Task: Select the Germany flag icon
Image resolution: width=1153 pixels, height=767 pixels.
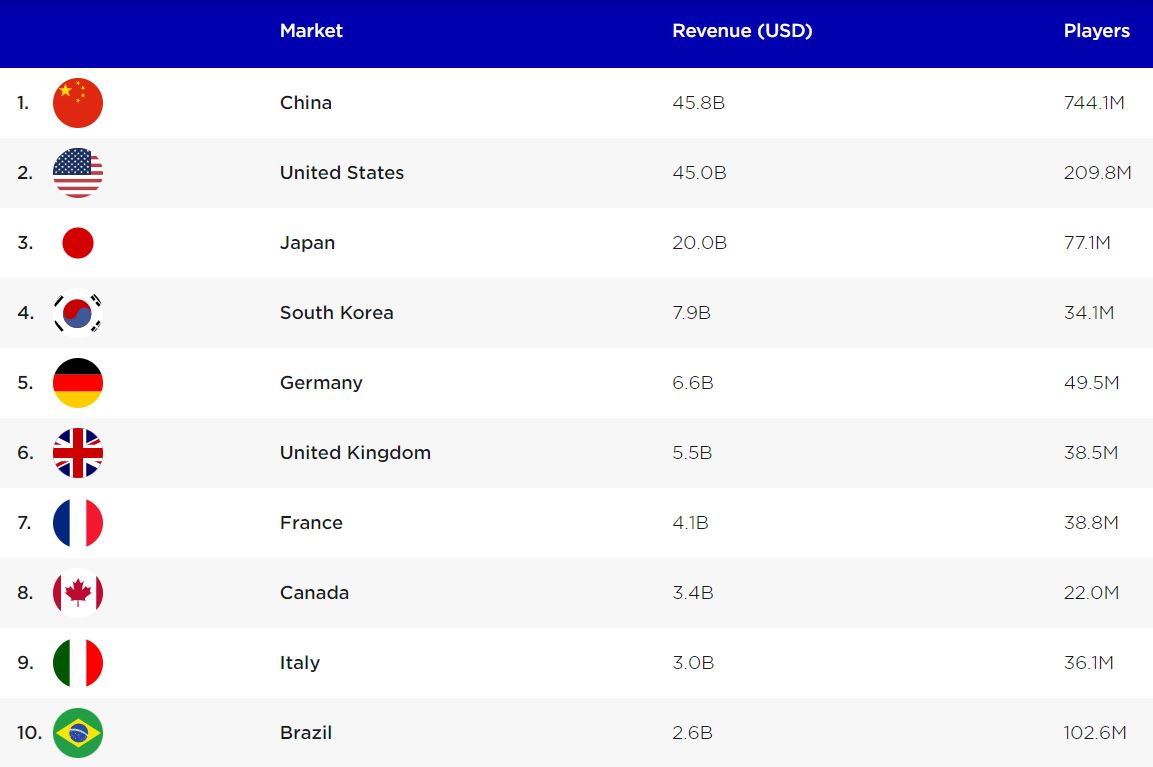Action: tap(78, 383)
